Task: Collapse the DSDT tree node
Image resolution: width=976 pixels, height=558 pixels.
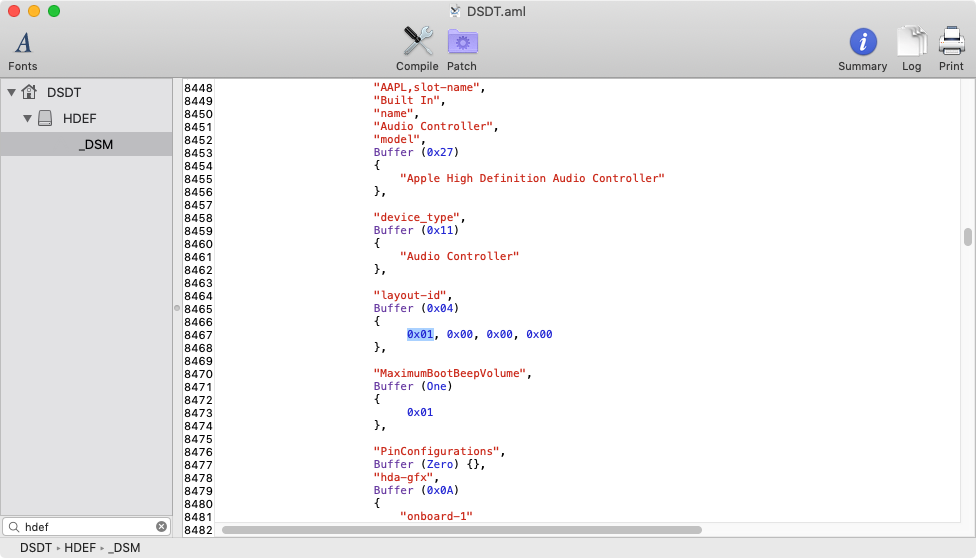Action: coord(11,92)
